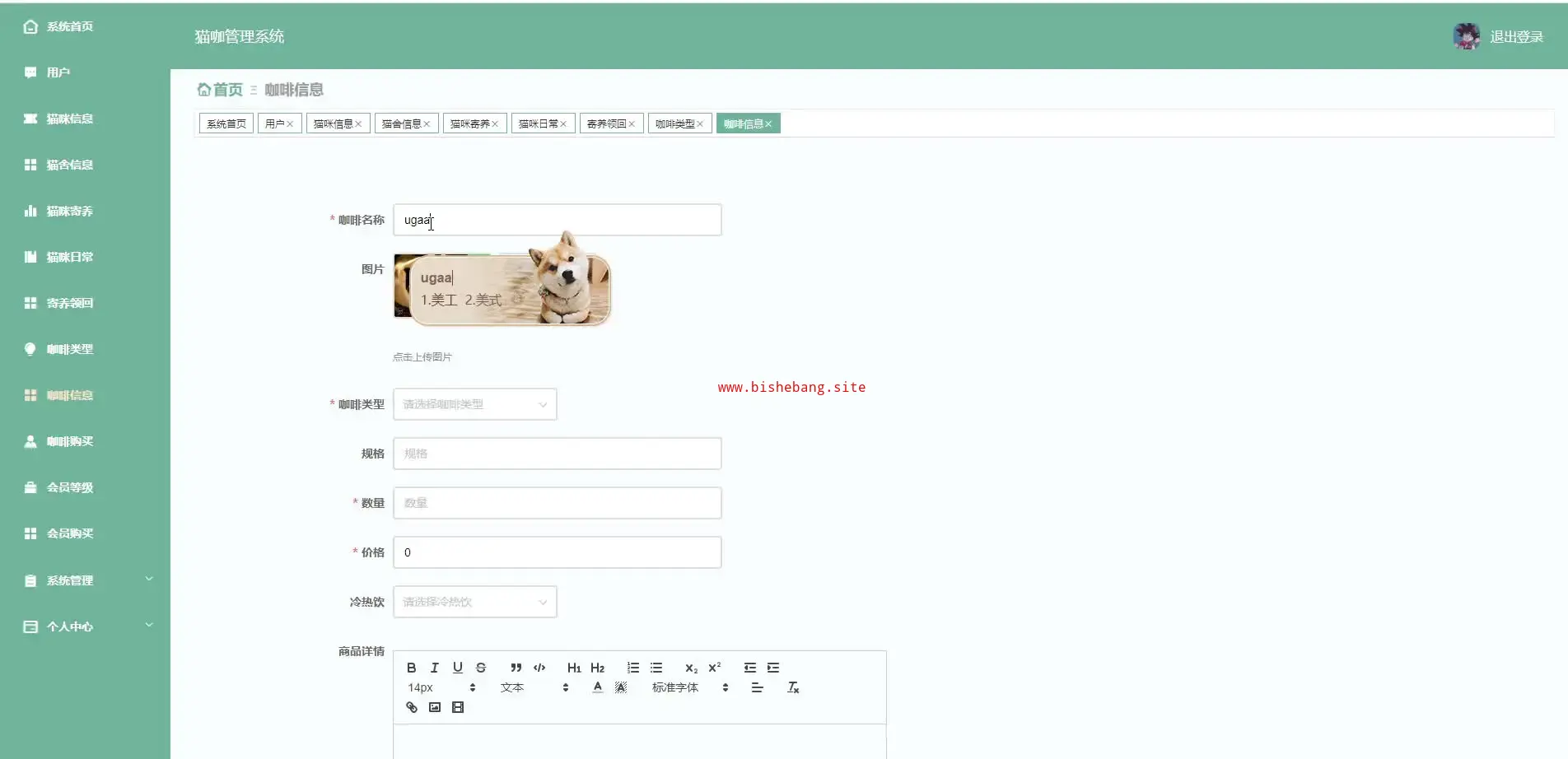Image resolution: width=1568 pixels, height=759 pixels.
Task: Close the 寄养领回 tab
Action: pos(632,124)
